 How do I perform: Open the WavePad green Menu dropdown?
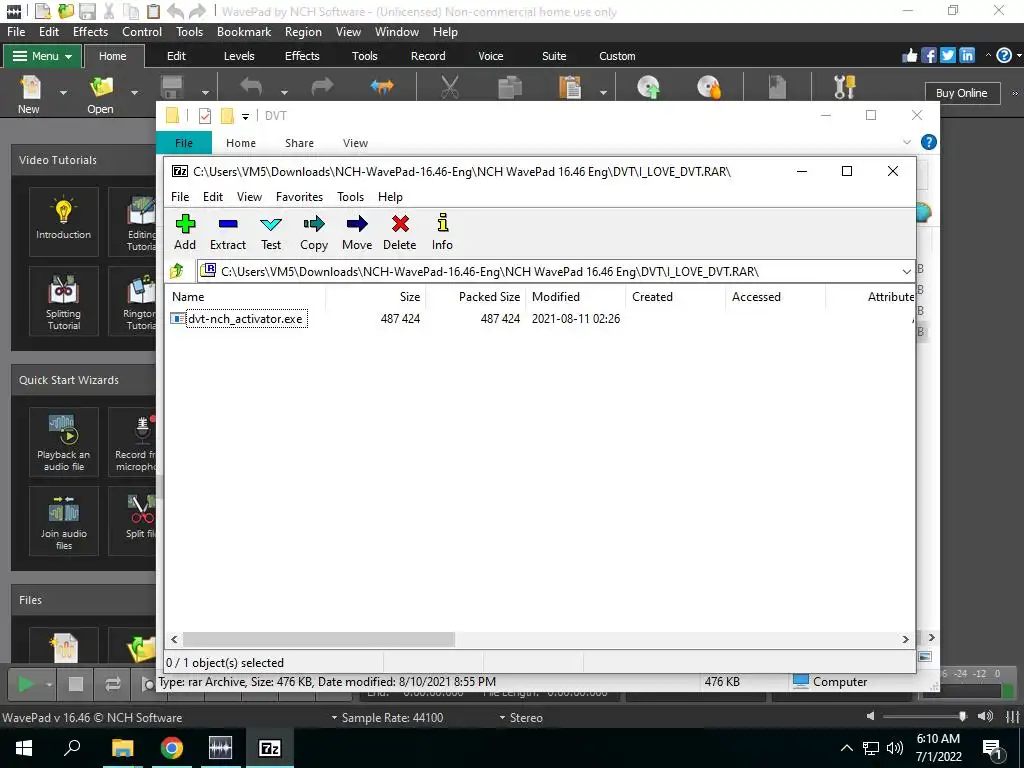42,56
